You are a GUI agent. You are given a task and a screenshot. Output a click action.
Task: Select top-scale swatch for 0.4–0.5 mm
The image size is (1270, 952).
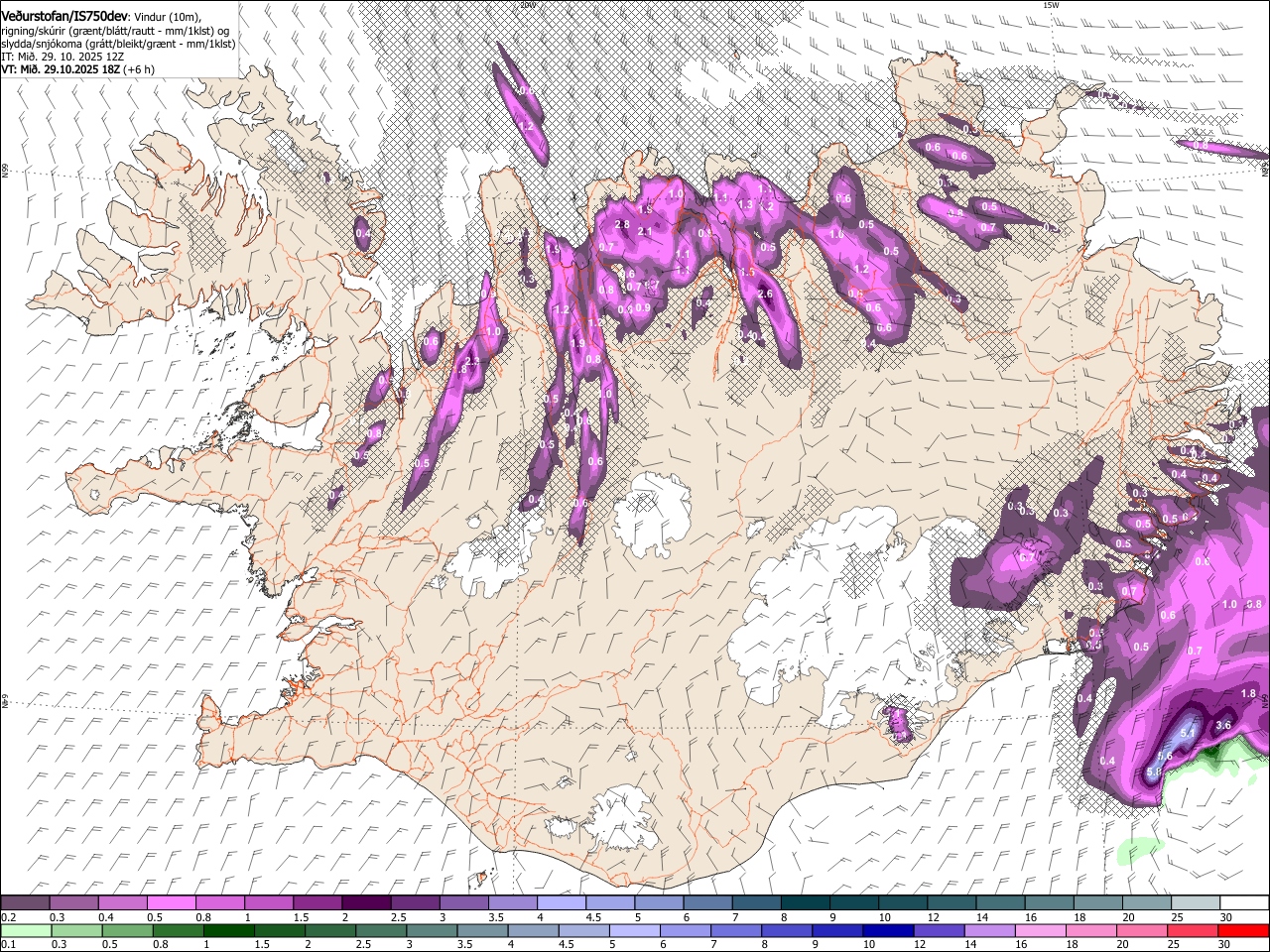click(122, 903)
